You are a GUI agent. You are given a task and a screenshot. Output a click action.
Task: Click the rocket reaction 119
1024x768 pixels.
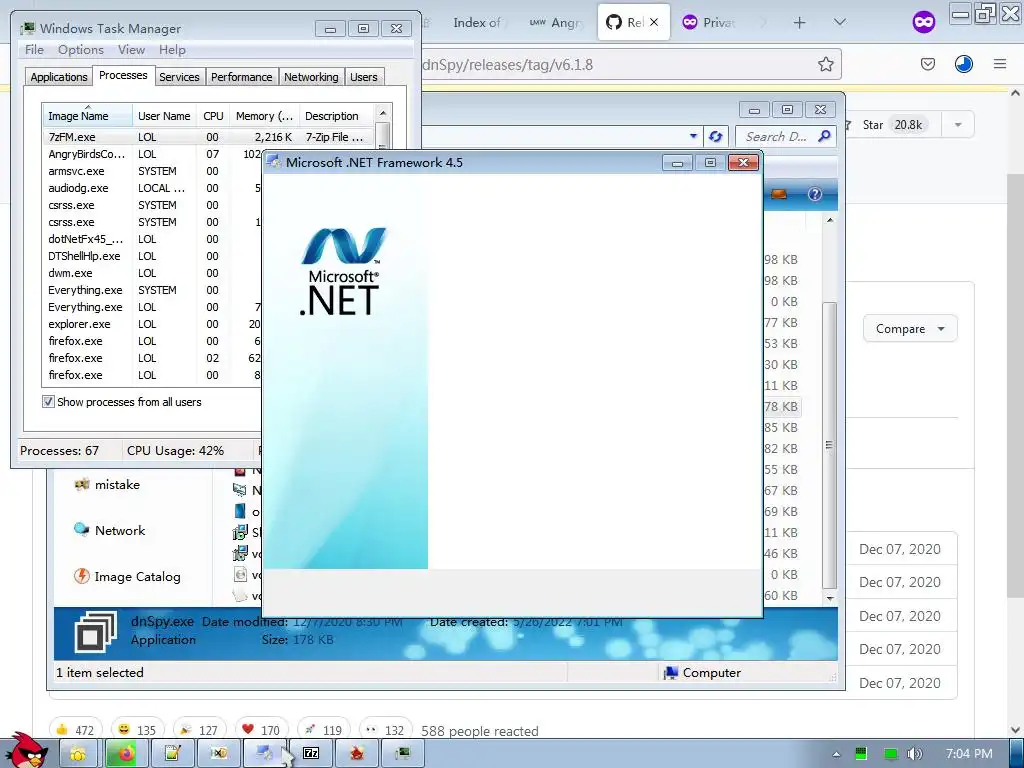point(323,729)
